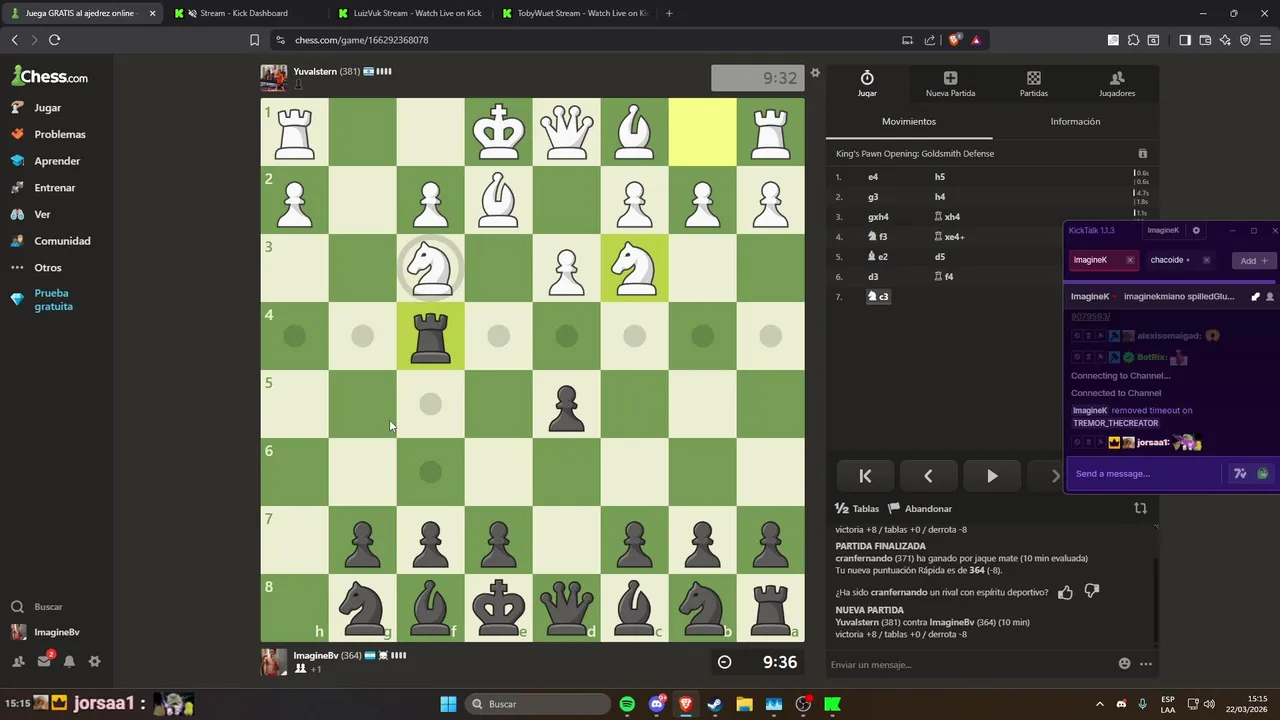The width and height of the screenshot is (1280, 720).
Task: Open a new browser tab
Action: pos(669,13)
